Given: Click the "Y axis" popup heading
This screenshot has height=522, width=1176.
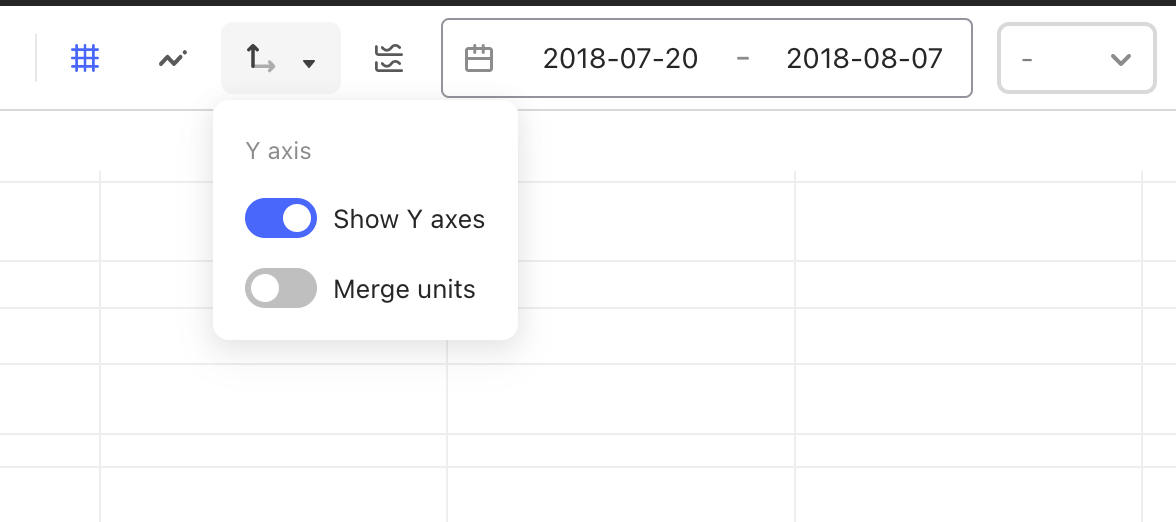Looking at the screenshot, I should coord(278,152).
